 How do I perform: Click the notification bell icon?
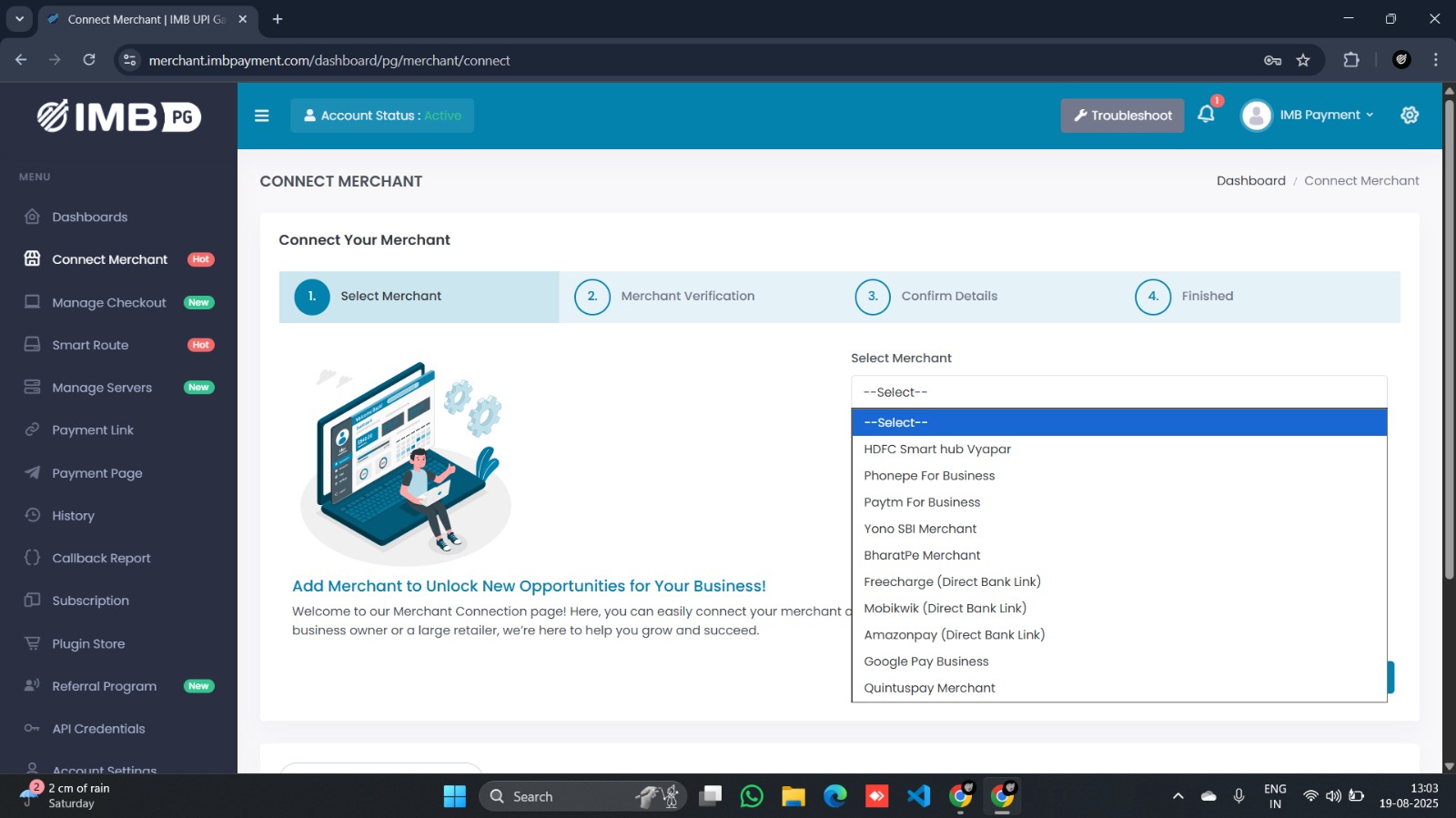click(1206, 115)
